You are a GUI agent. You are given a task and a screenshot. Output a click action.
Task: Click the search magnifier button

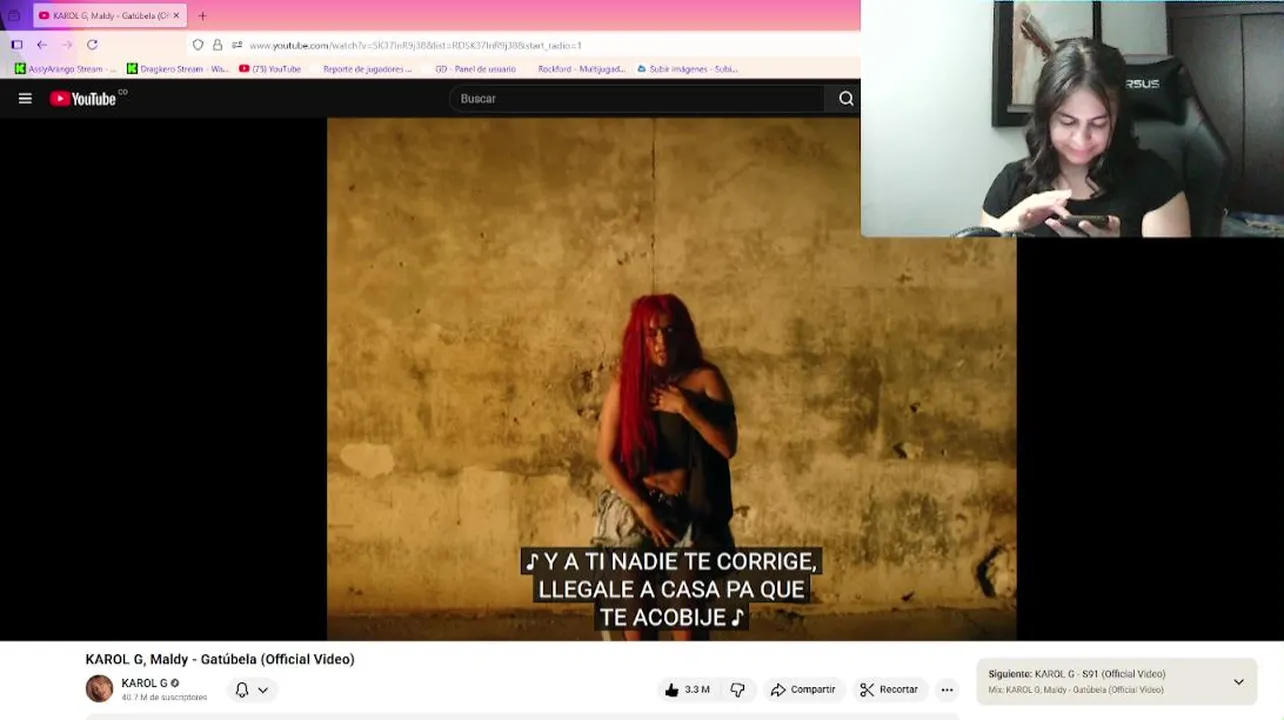[x=846, y=98]
